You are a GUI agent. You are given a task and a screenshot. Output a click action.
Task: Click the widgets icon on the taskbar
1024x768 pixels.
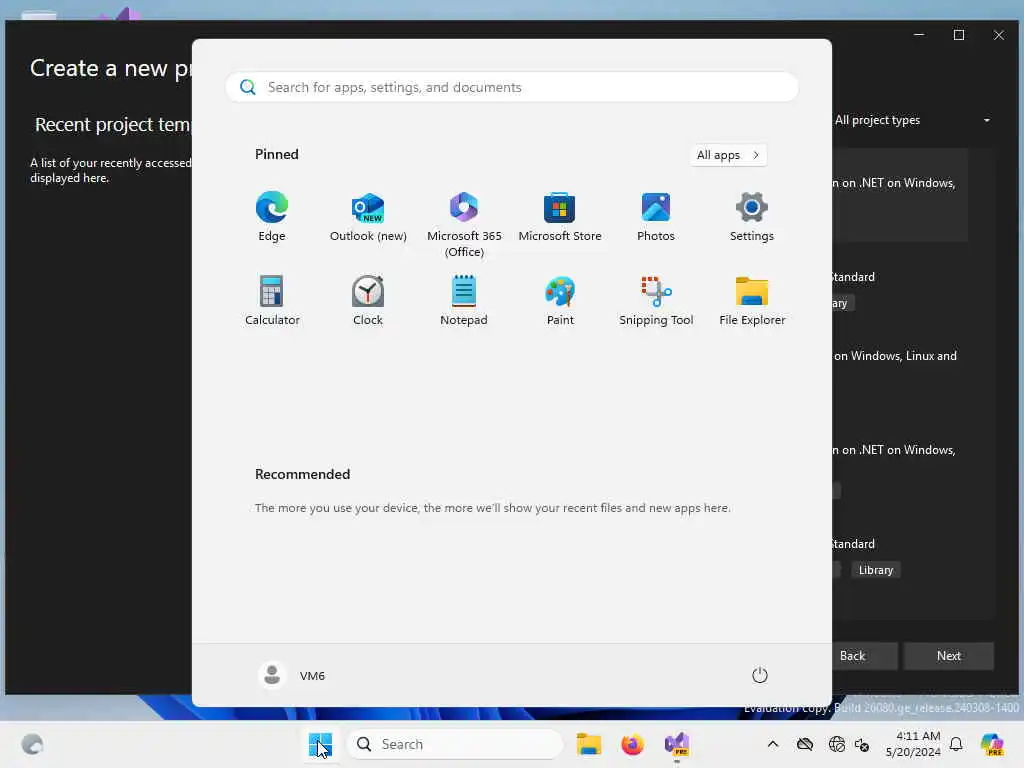point(32,744)
